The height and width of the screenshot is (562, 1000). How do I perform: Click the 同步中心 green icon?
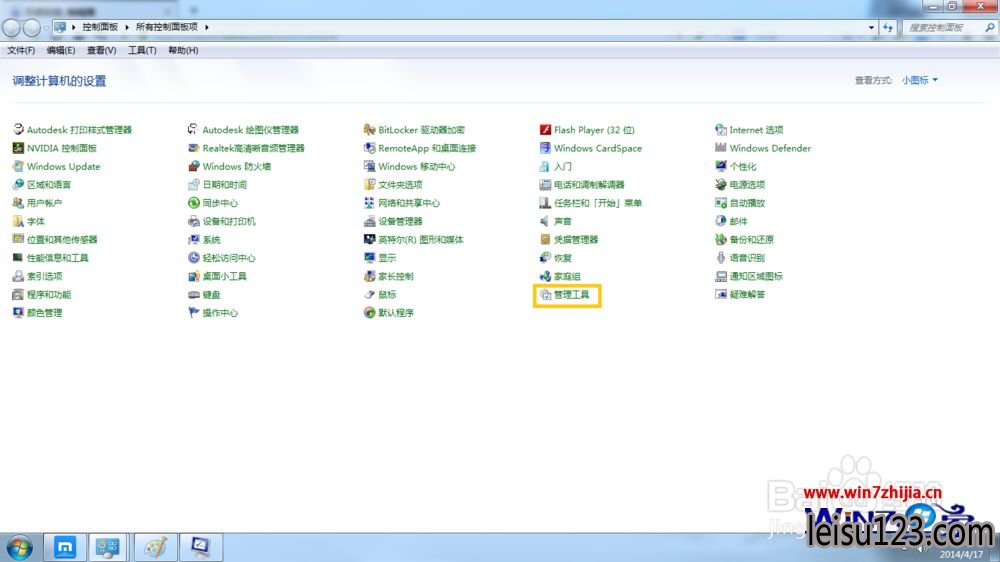(x=194, y=203)
